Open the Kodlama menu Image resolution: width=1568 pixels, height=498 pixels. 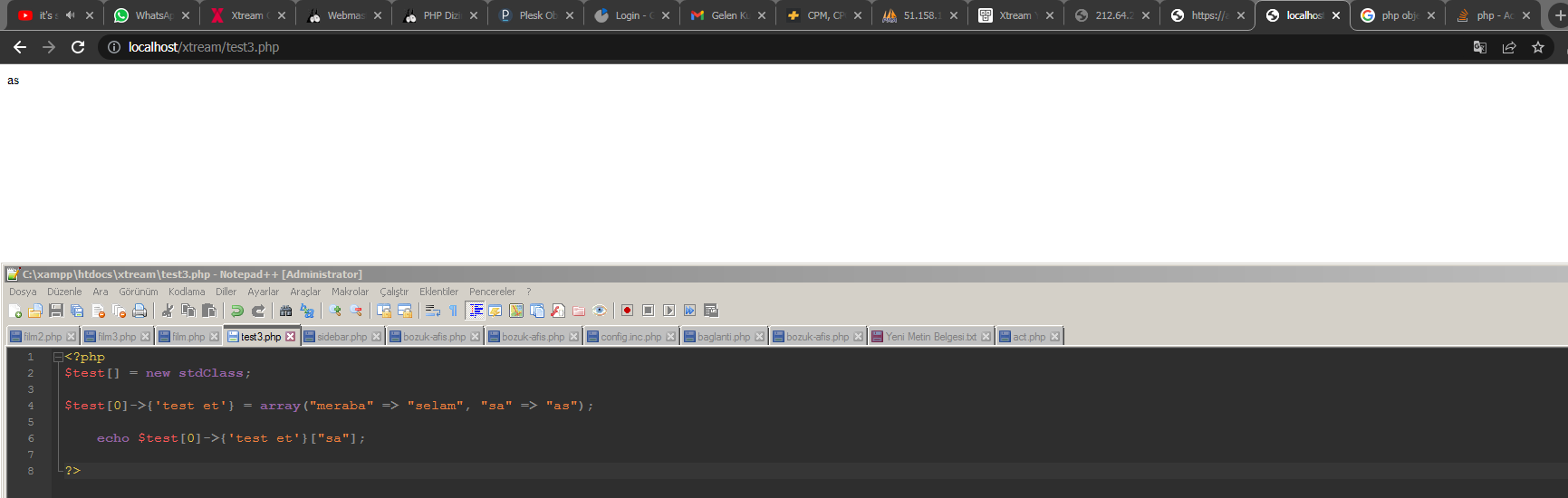(186, 292)
